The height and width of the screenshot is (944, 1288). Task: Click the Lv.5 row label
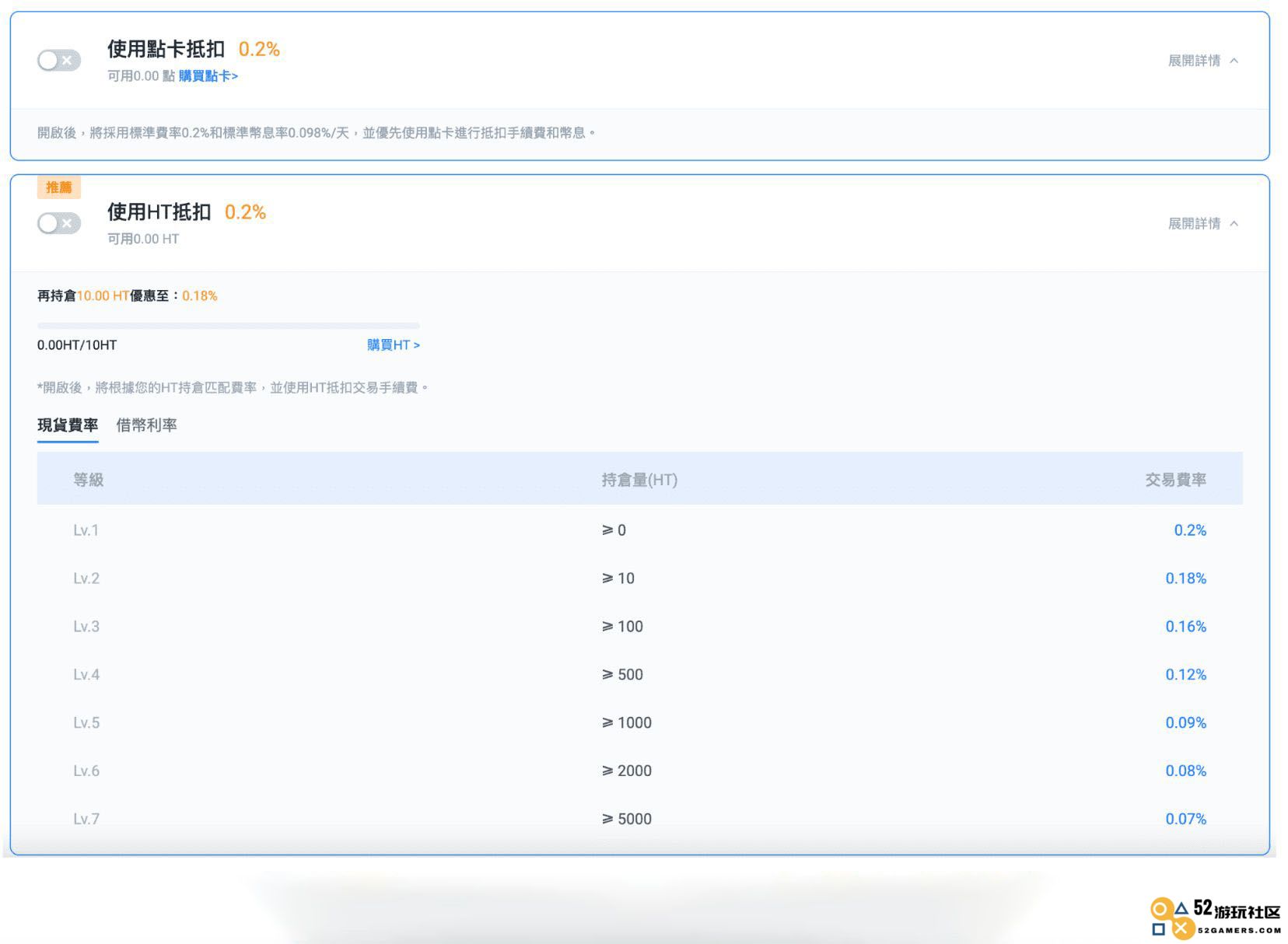click(x=86, y=723)
